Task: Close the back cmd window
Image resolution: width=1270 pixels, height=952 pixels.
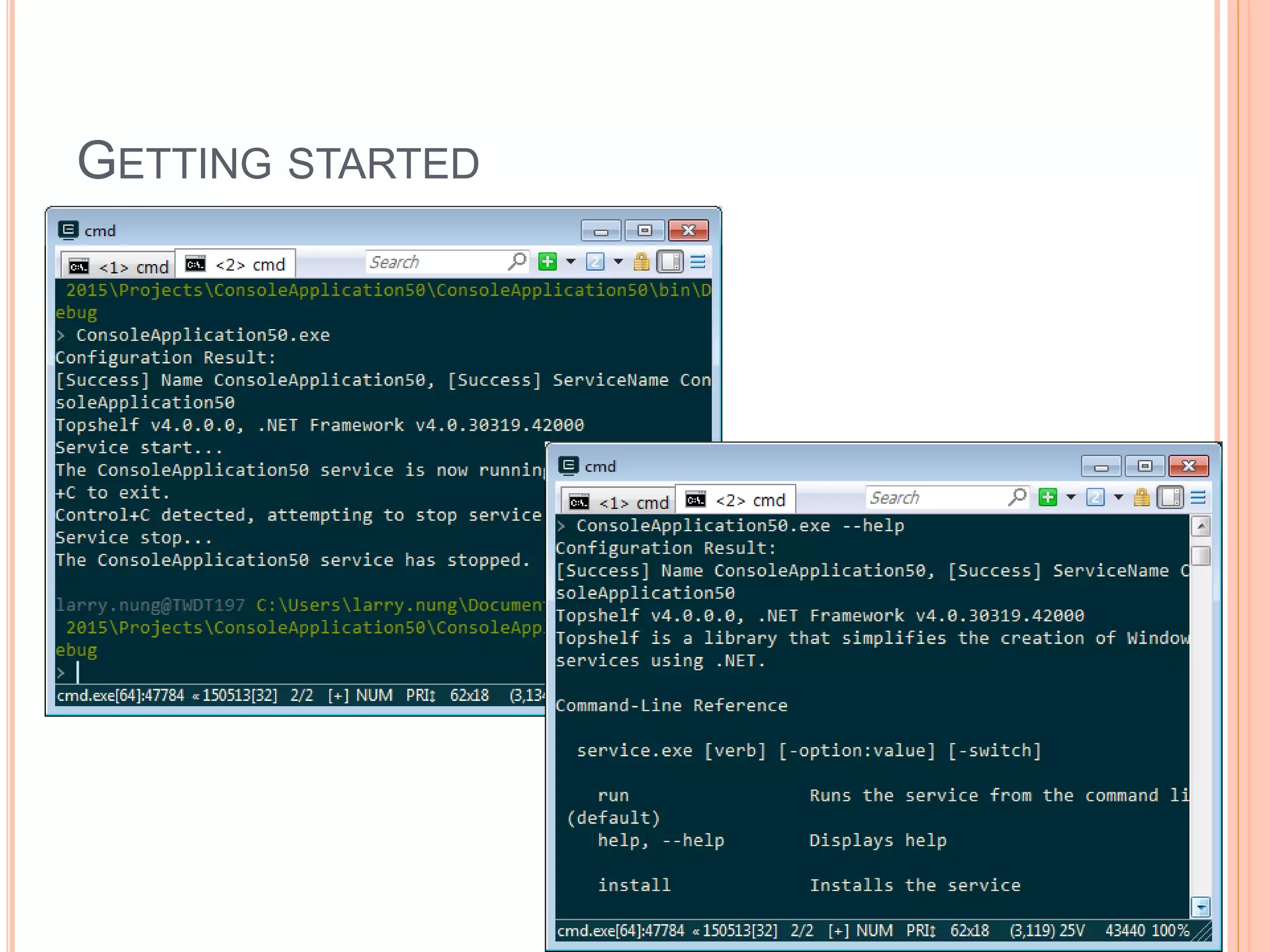Action: coord(688,231)
